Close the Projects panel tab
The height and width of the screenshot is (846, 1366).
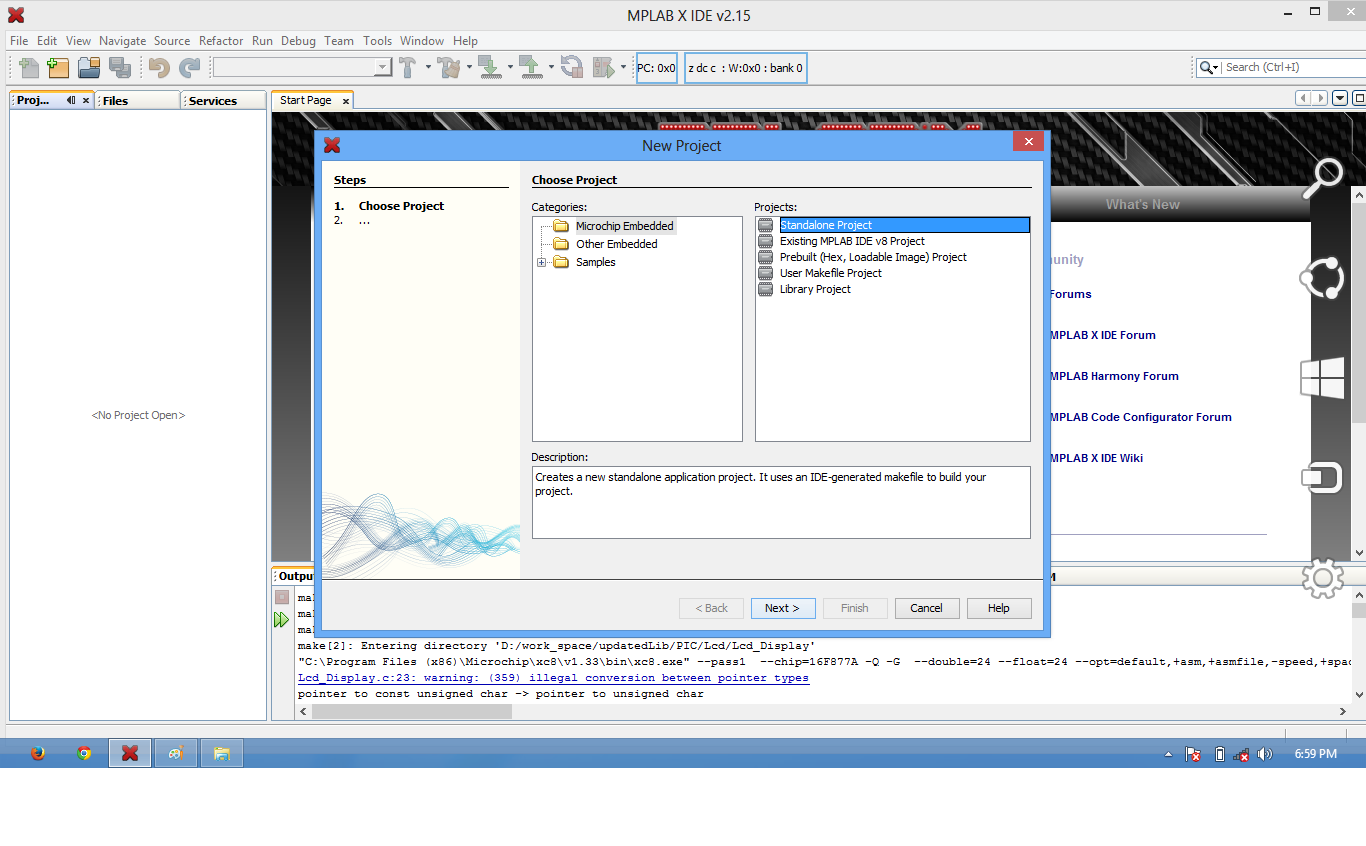pyautogui.click(x=86, y=100)
